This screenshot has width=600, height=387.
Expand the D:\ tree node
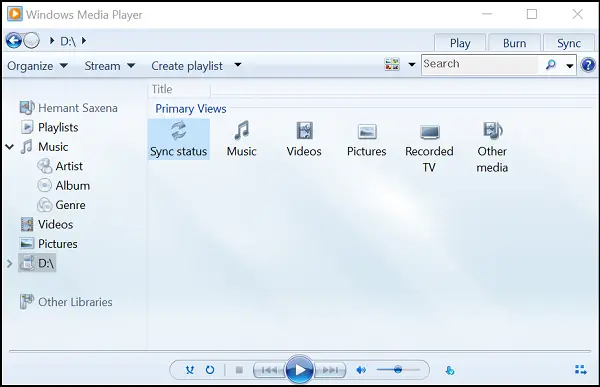click(10, 263)
